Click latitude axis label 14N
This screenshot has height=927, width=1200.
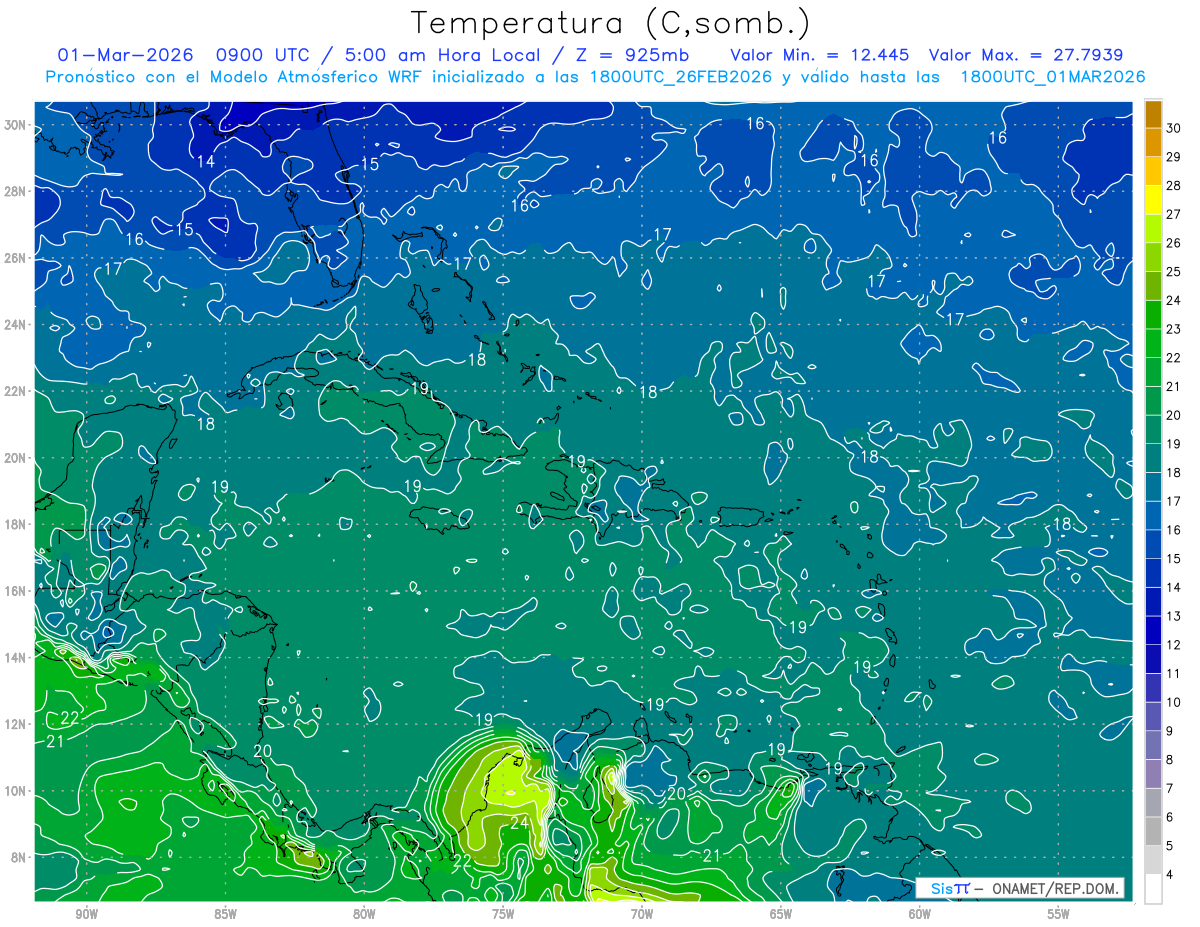point(17,657)
